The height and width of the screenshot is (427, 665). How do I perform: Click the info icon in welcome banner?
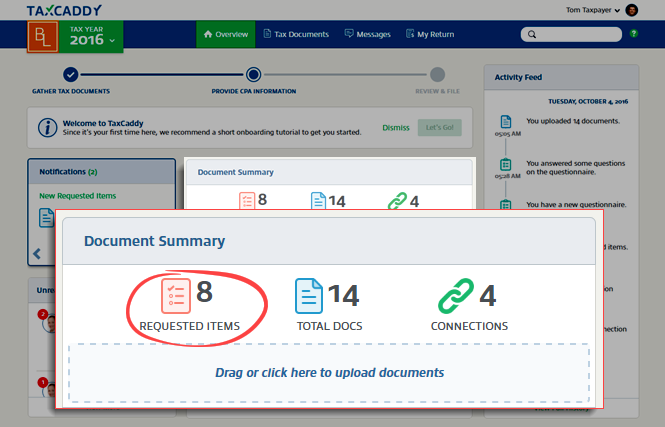[48, 128]
